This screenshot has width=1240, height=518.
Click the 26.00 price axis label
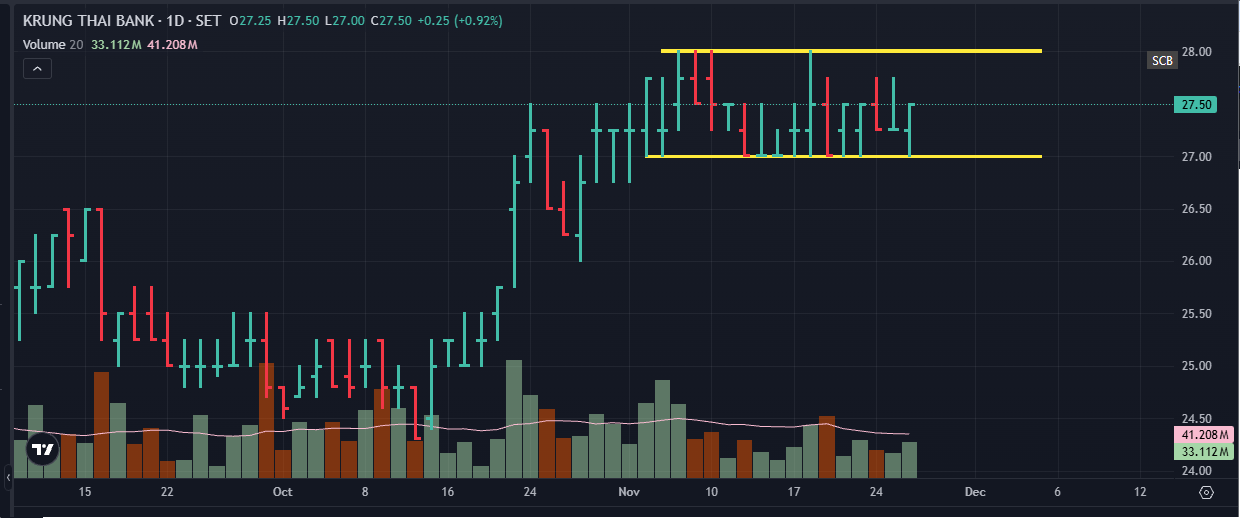(x=1197, y=261)
